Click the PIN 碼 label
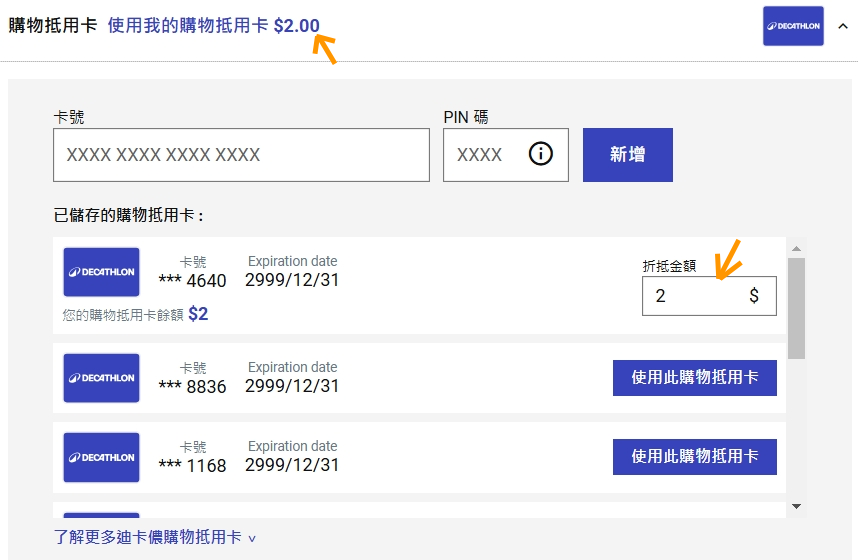858x560 pixels. [466, 117]
